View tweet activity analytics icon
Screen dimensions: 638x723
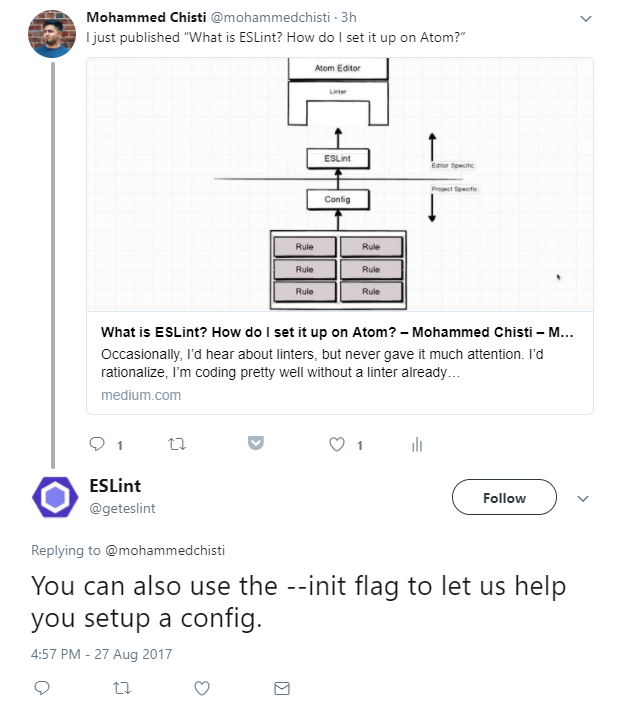[417, 444]
